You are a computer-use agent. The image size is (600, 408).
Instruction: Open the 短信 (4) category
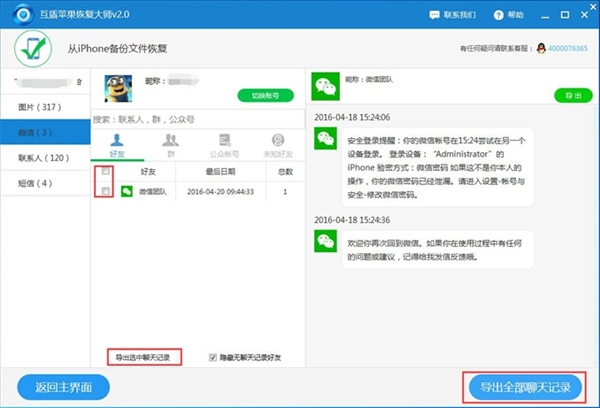[46, 183]
